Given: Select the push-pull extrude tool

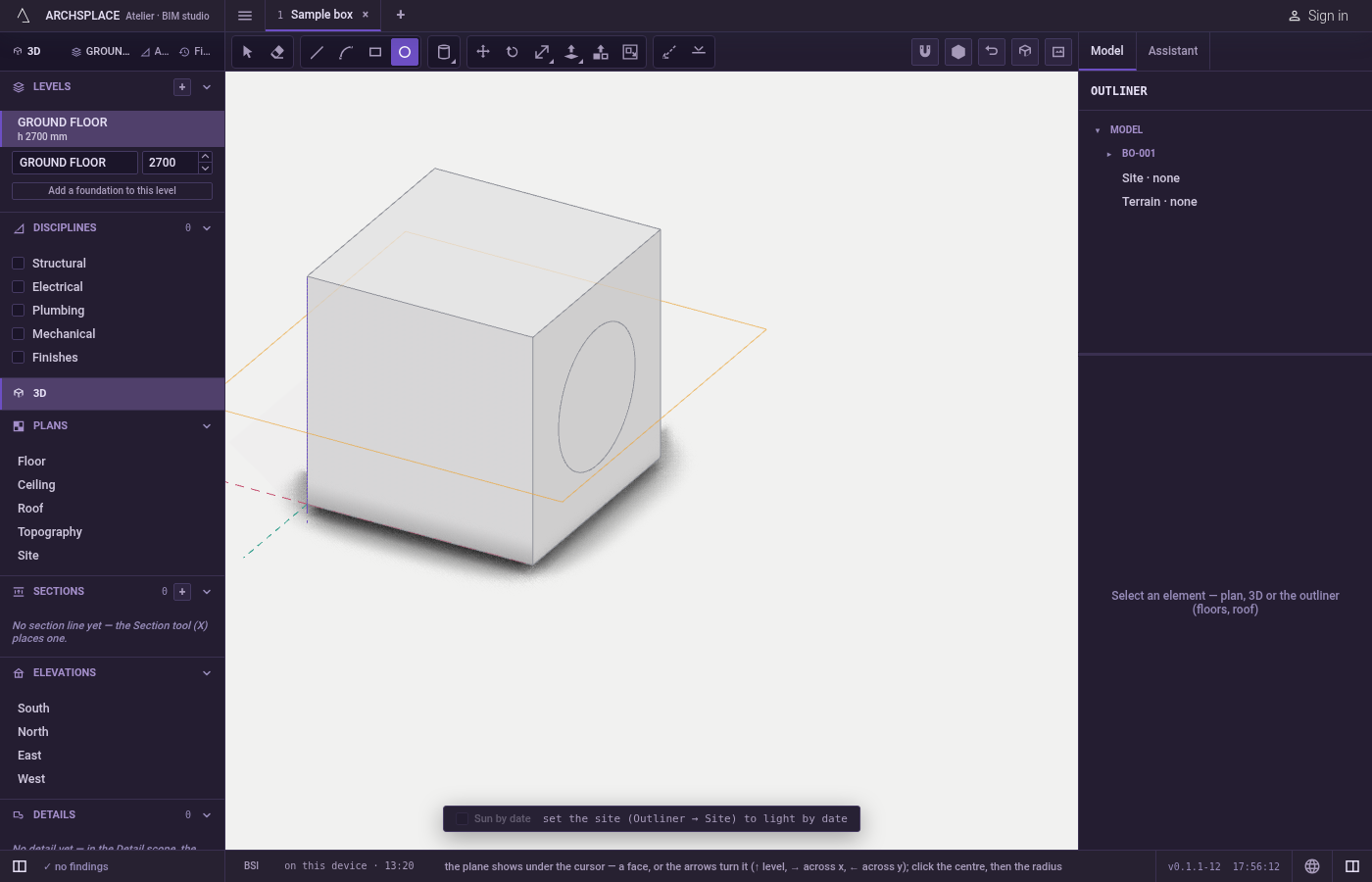Looking at the screenshot, I should pos(571,52).
